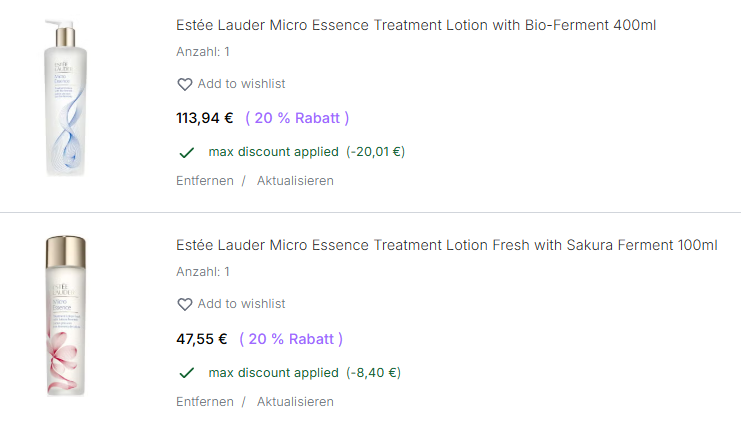This screenshot has height=424, width=741.
Task: Click 'Add to wishlist' text for the Sakura lotion
Action: (241, 304)
